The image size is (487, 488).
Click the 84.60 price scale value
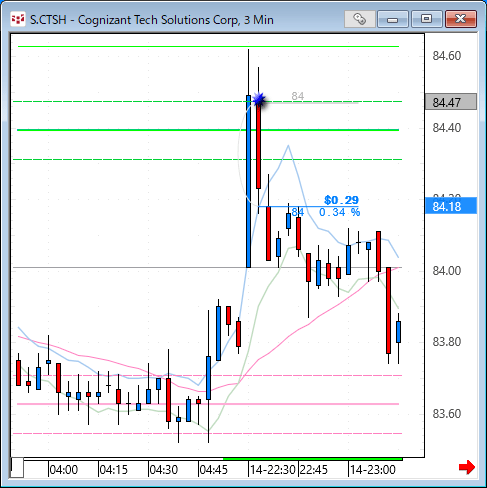[x=447, y=56]
